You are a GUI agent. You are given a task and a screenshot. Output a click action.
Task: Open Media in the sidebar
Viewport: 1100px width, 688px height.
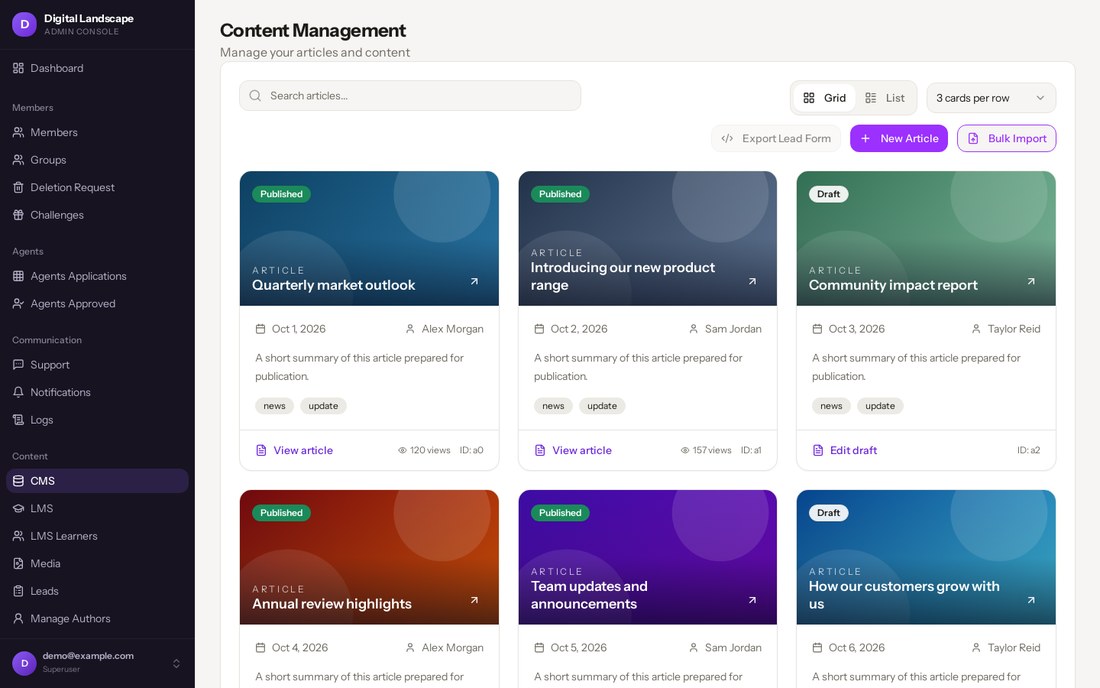pos(97,563)
